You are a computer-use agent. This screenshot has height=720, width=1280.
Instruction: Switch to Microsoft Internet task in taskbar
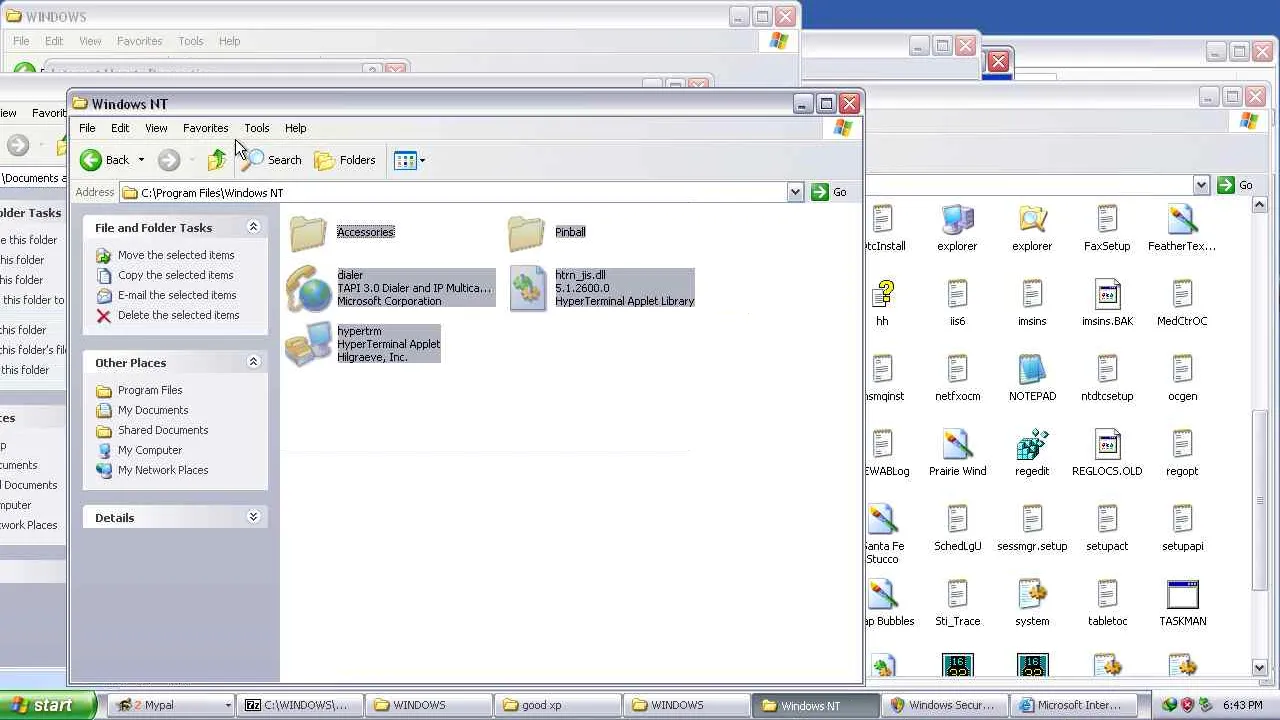click(x=1074, y=705)
